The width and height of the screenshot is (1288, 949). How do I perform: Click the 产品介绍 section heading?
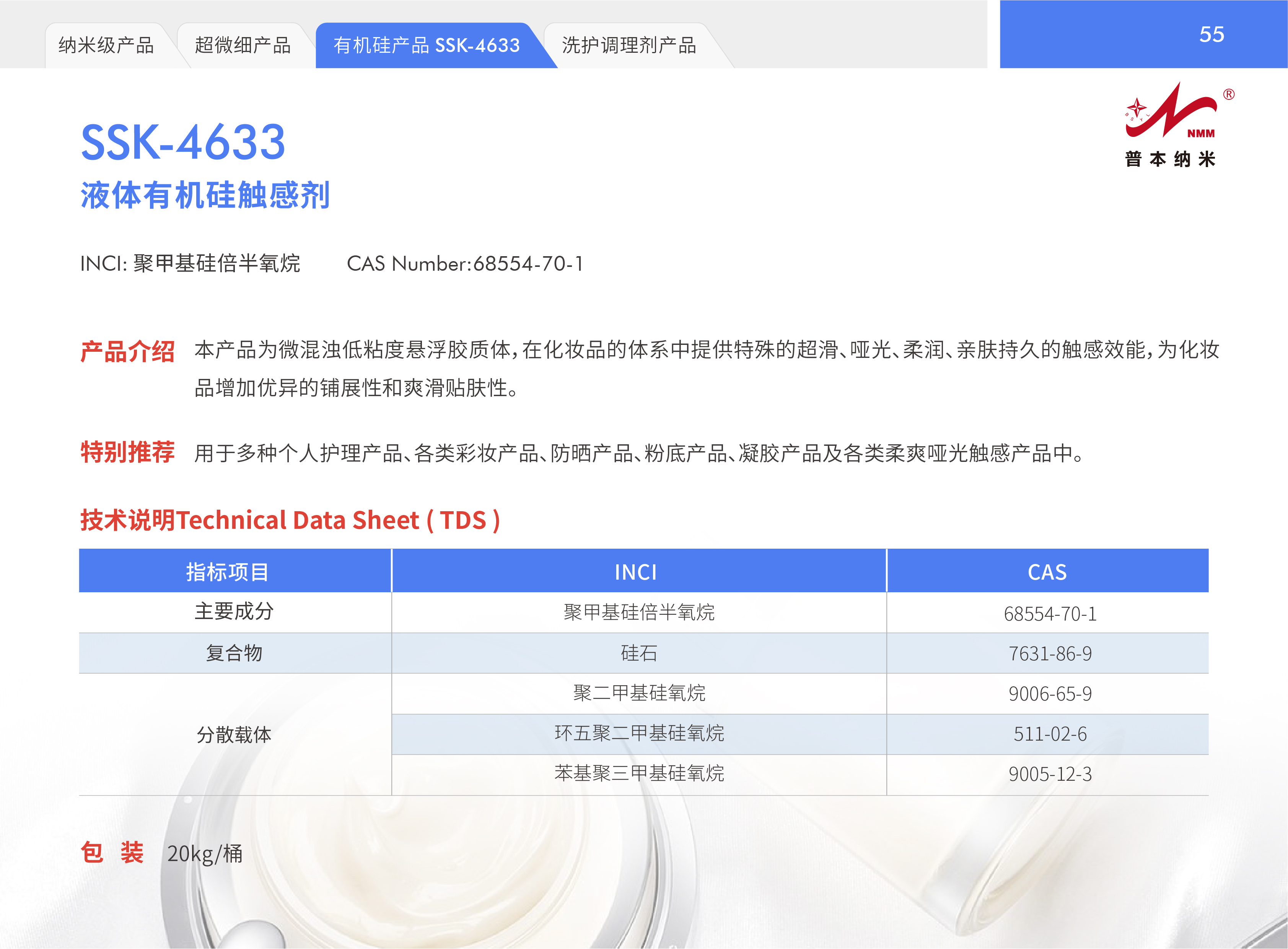tap(127, 351)
